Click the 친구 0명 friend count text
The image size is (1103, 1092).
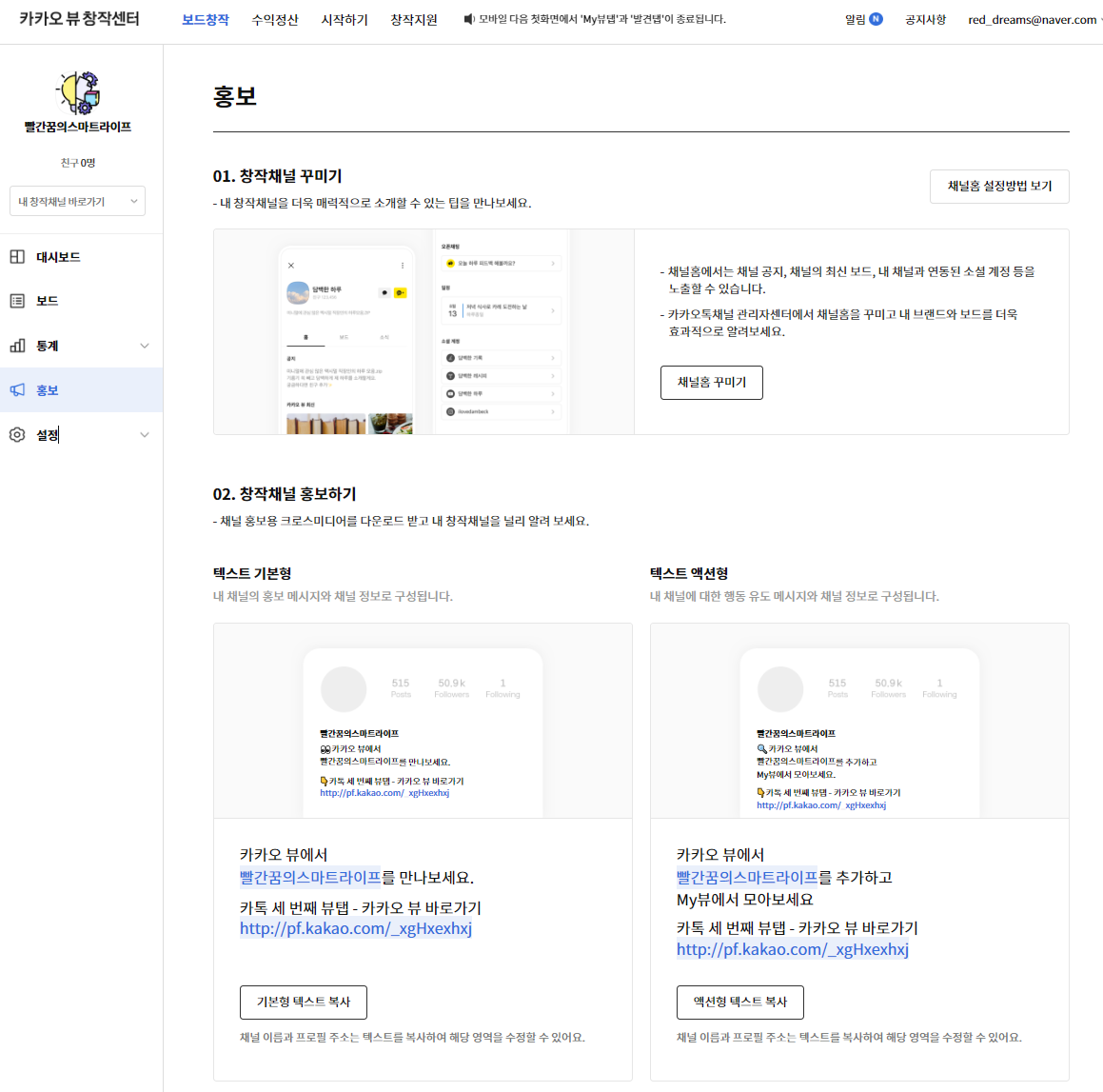click(x=78, y=163)
